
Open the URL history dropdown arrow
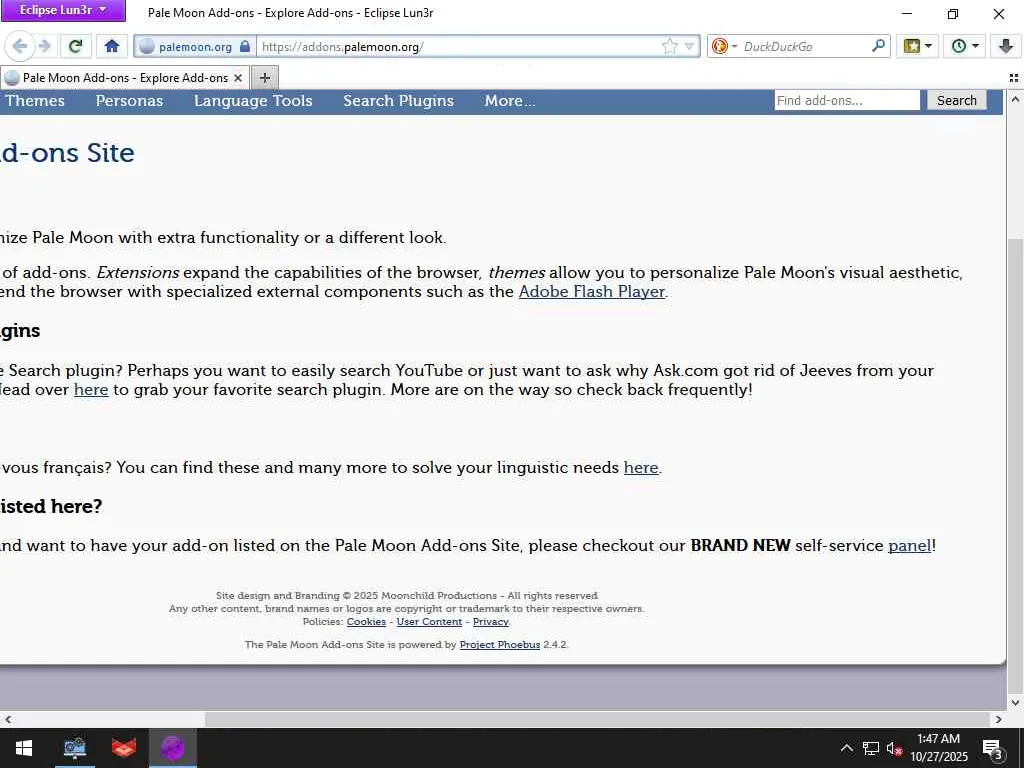tap(689, 46)
